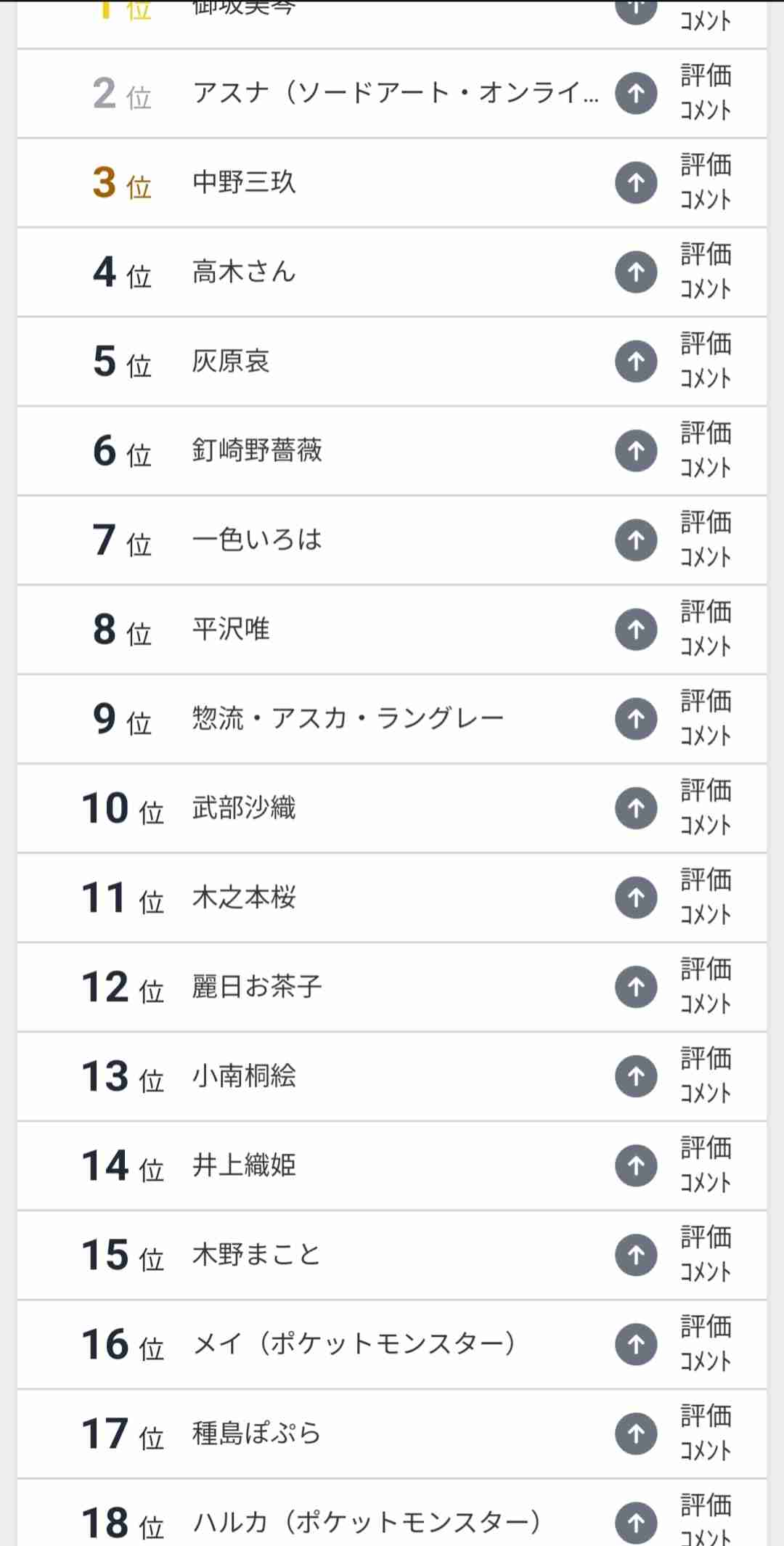Screen dimensions: 784x1546
Task: Tap the up-arrow icon beside 灰原哀
Action: click(x=636, y=361)
